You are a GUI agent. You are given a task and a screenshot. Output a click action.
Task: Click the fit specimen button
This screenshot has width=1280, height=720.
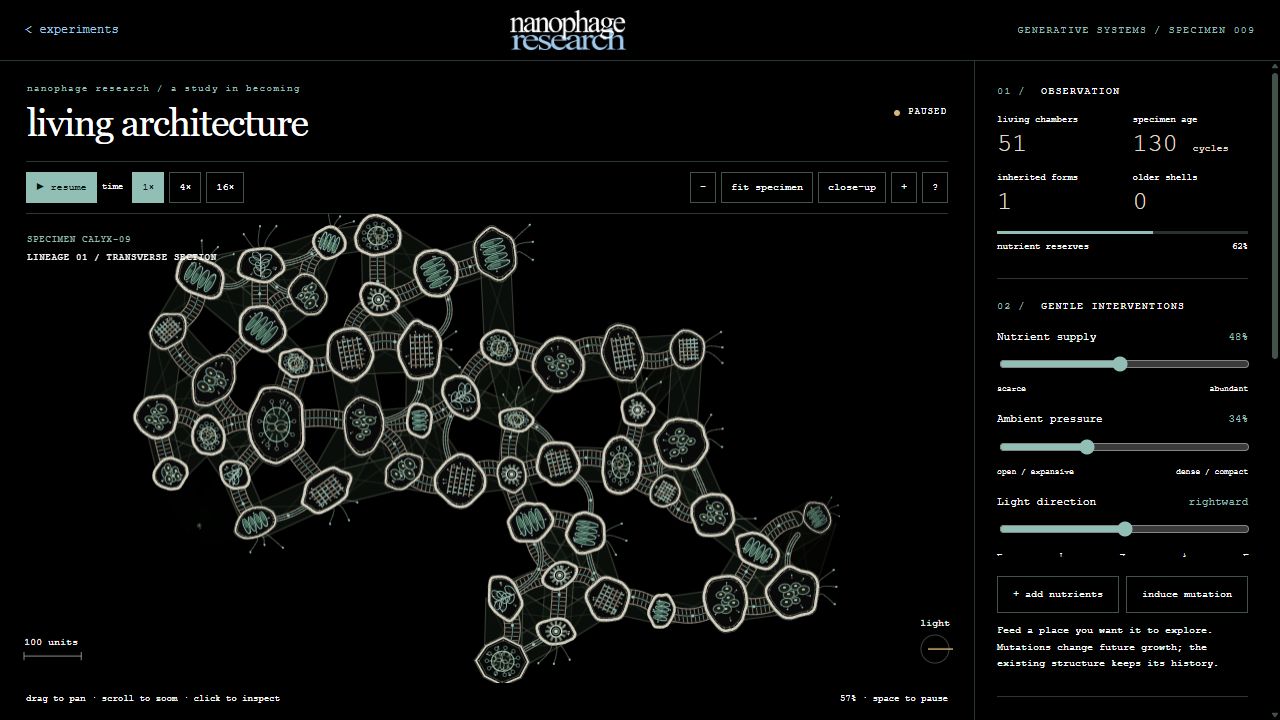point(767,187)
